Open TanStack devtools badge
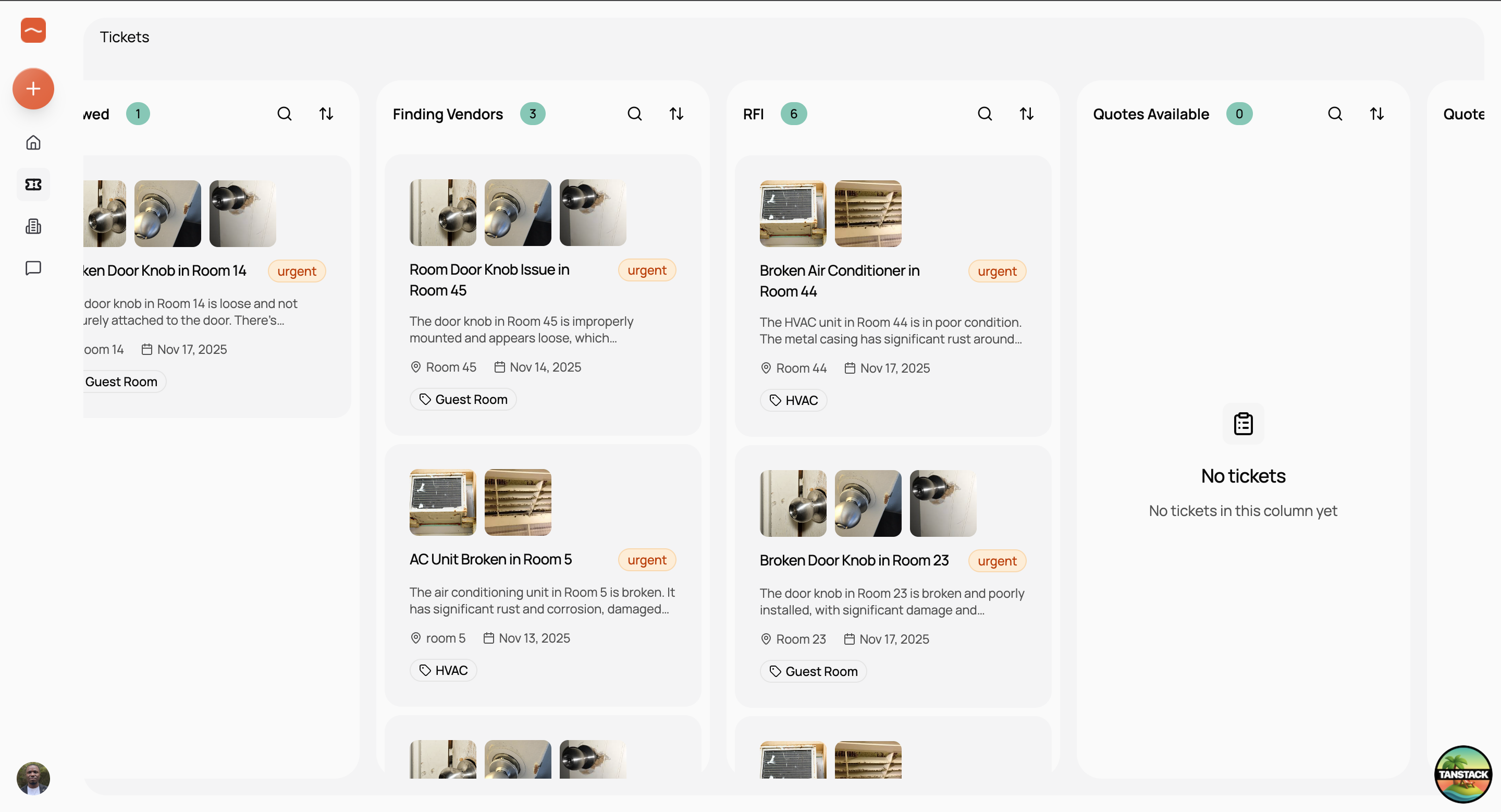The image size is (1501, 812). (x=1462, y=773)
